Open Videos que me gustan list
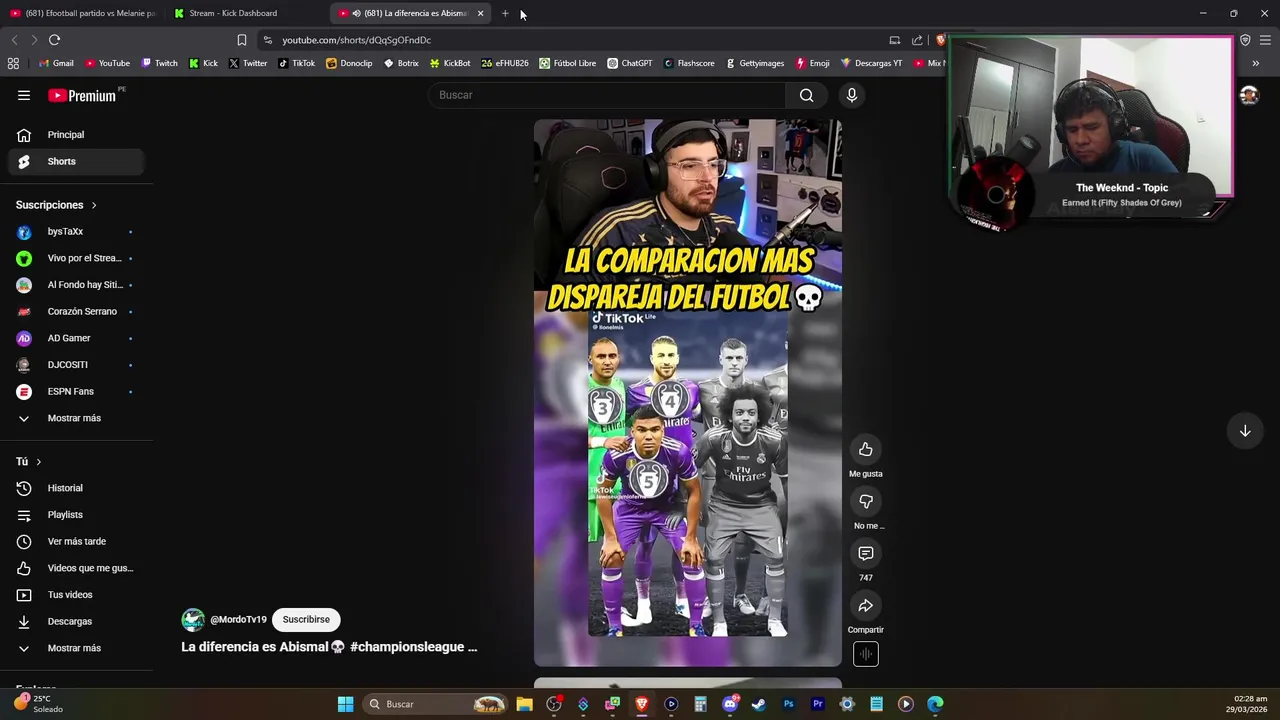 coord(76,568)
